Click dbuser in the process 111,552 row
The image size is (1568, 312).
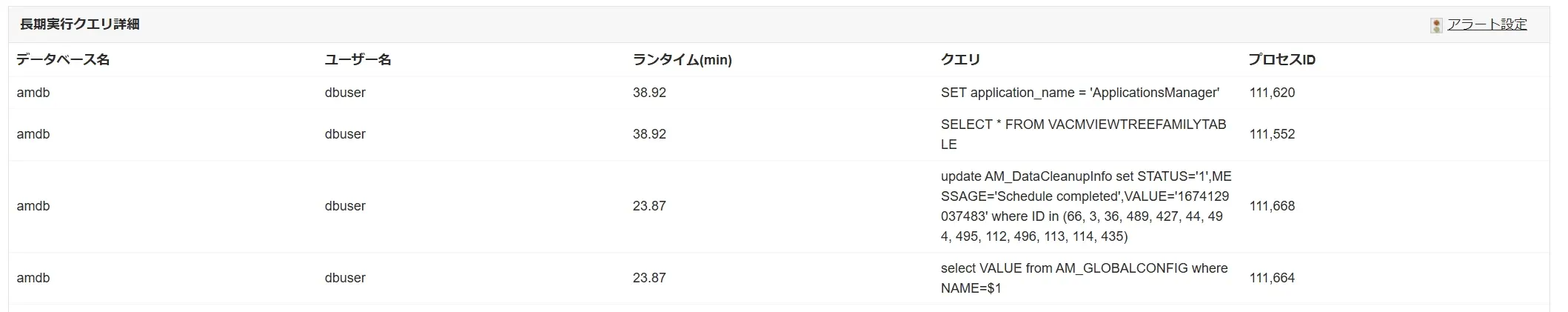pos(345,134)
